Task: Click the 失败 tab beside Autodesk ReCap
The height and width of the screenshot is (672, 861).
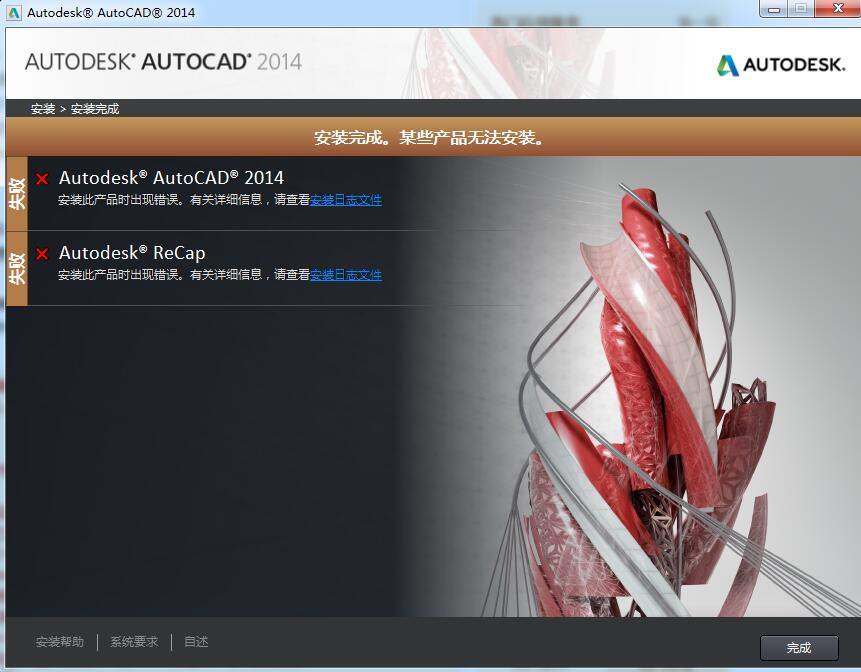Action: pos(17,268)
